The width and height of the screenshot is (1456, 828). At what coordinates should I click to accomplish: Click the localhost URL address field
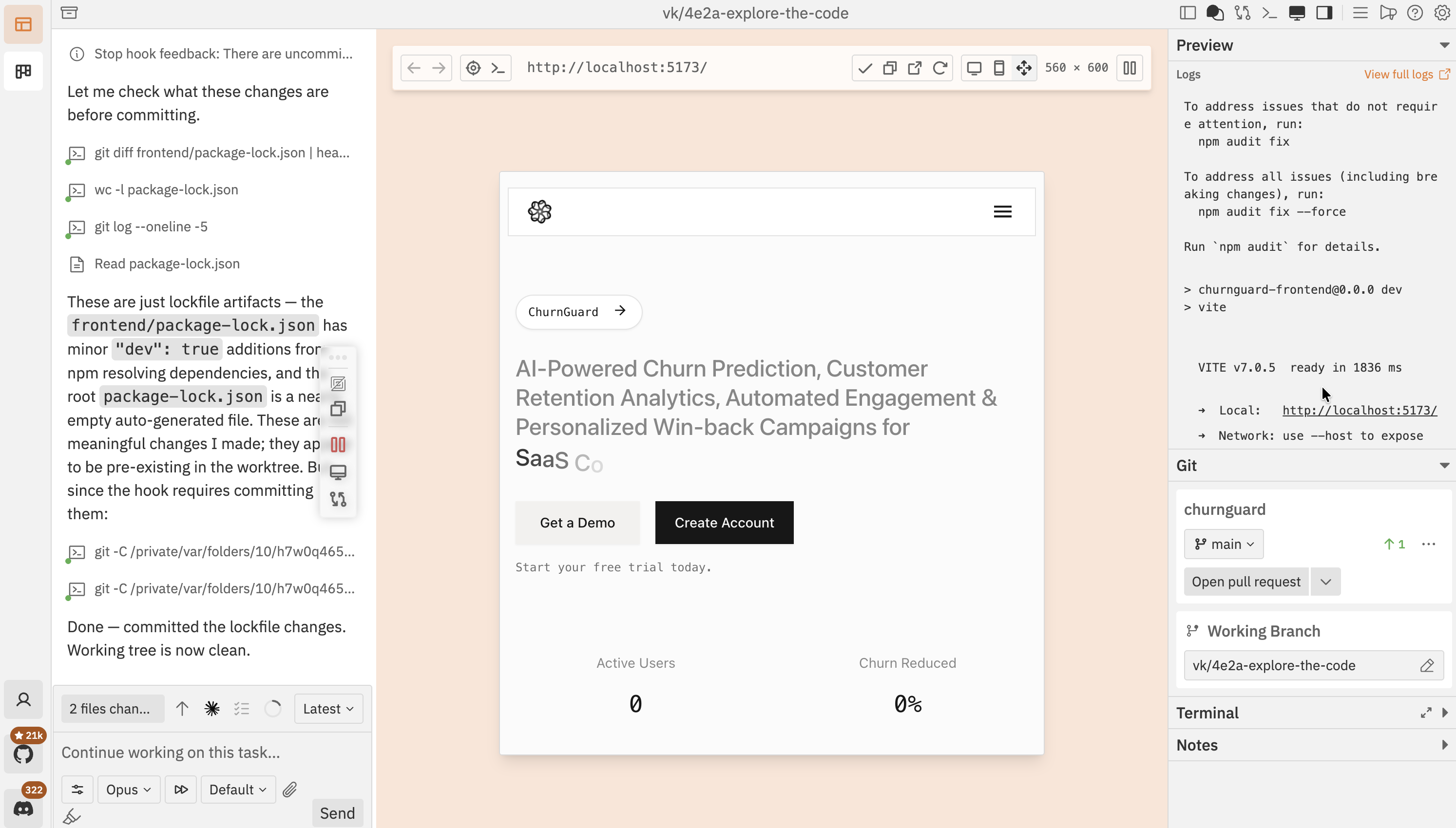point(616,67)
